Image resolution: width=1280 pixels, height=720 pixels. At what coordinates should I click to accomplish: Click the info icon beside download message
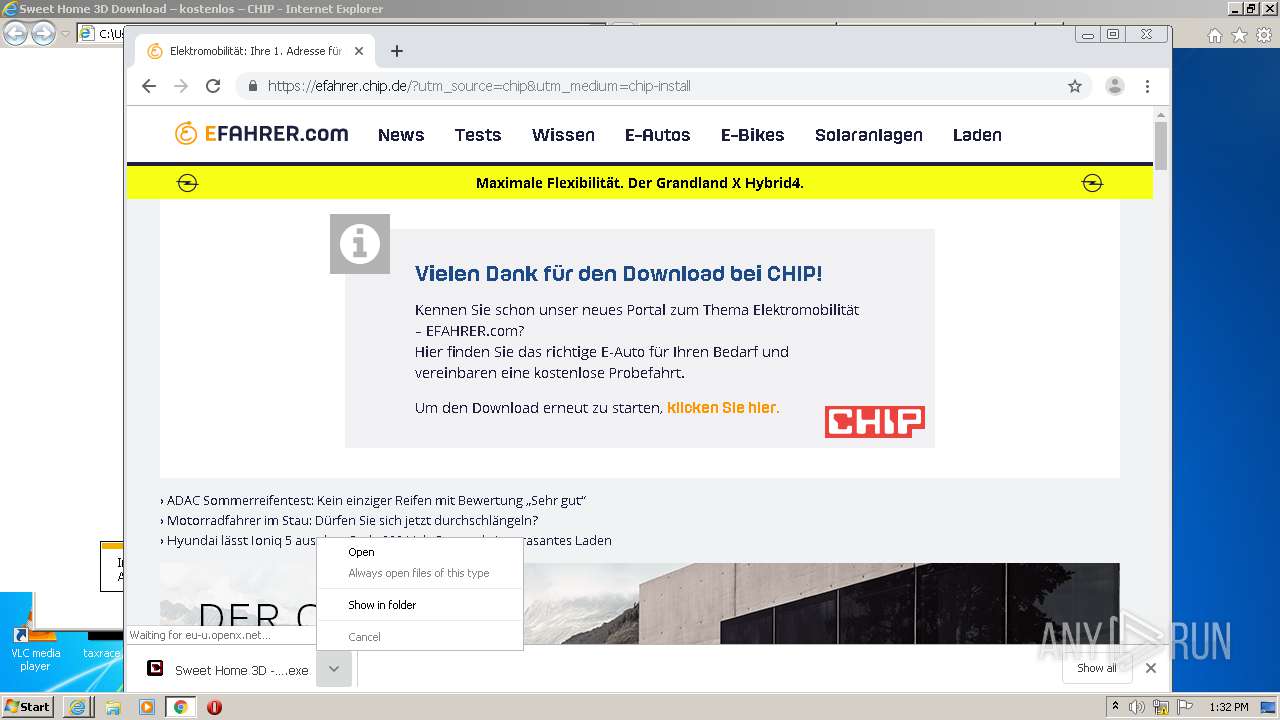[360, 244]
